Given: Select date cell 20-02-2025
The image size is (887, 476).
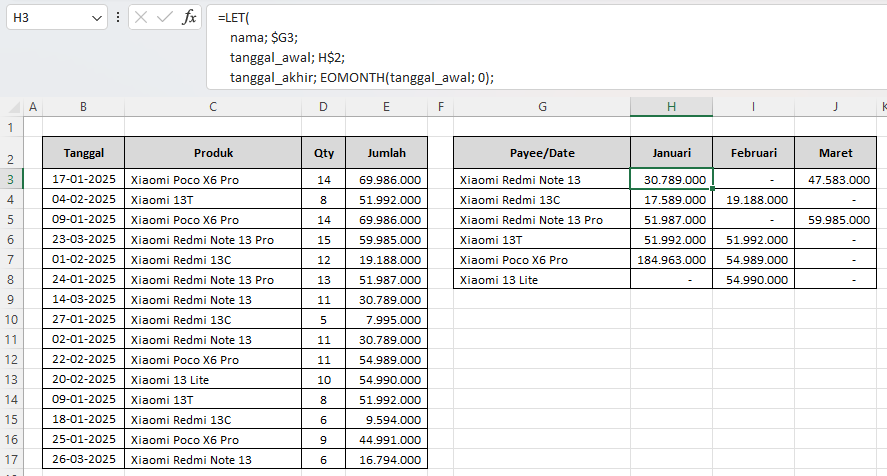Looking at the screenshot, I should [x=84, y=379].
